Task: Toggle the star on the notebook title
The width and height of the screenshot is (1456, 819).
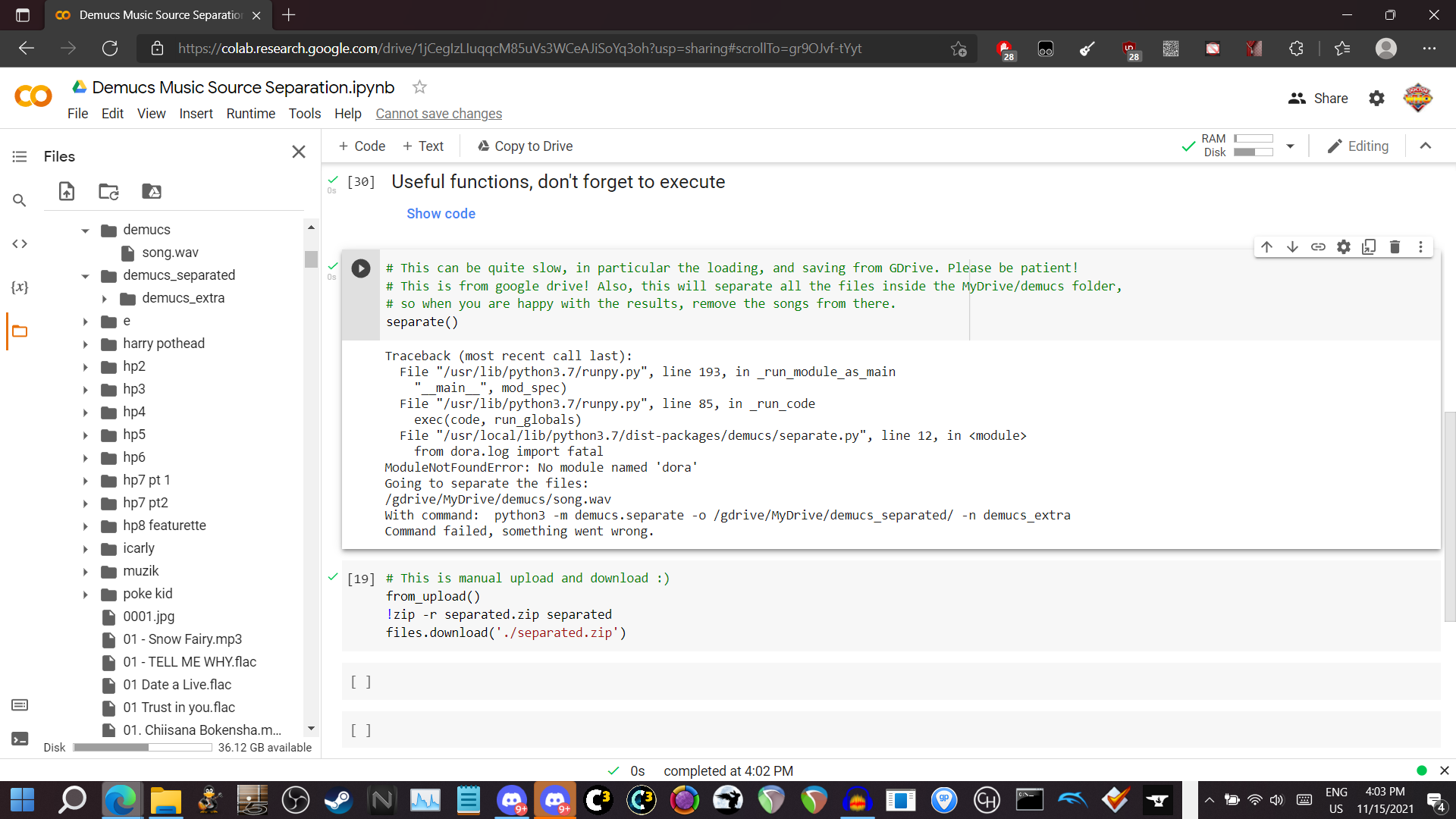Action: 419,86
